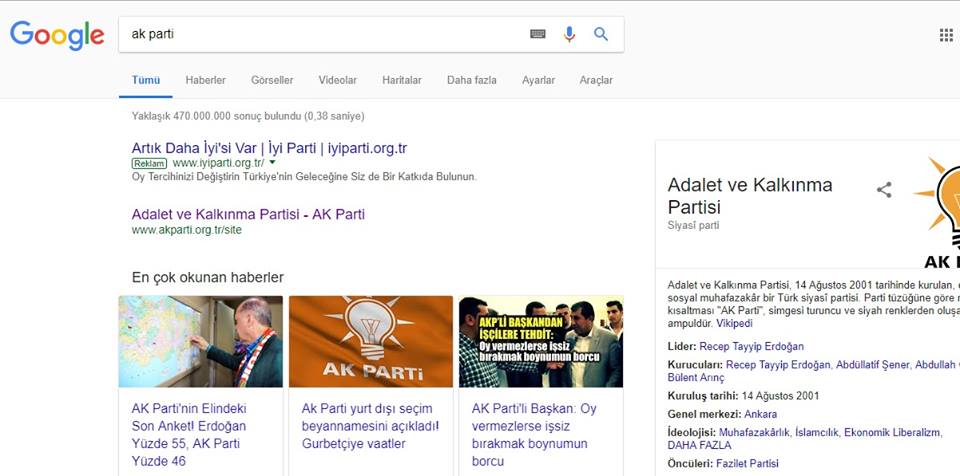
Task: Click the magnifying glass search button
Action: point(601,34)
